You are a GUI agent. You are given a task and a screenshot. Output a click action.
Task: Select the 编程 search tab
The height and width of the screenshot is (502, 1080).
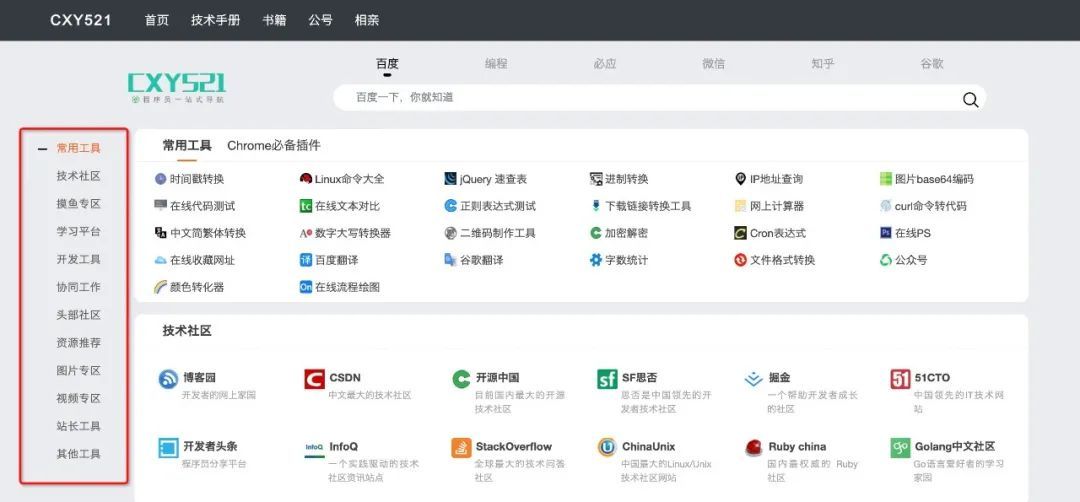click(x=496, y=64)
